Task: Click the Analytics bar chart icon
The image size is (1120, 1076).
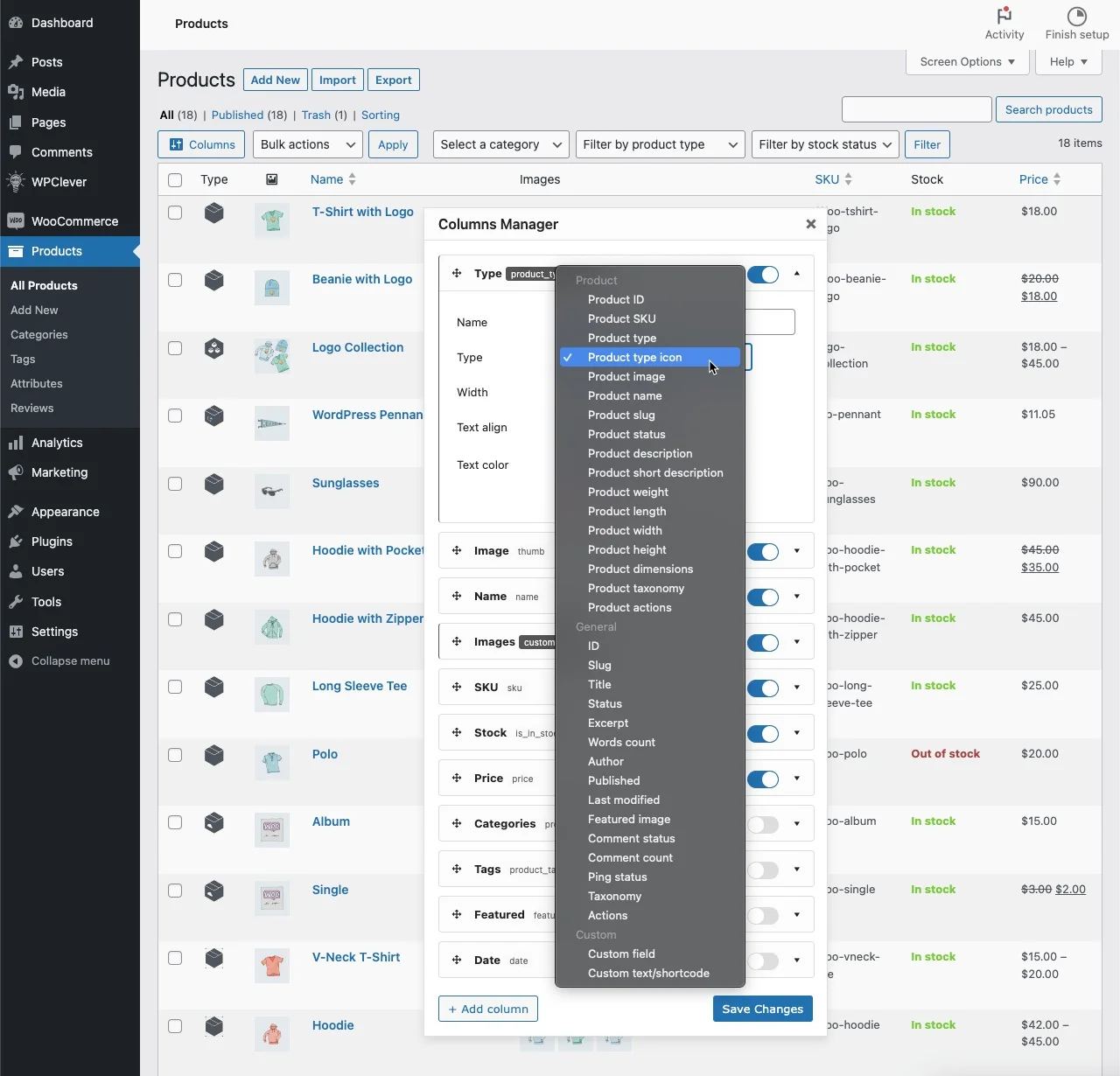Action: 16,443
